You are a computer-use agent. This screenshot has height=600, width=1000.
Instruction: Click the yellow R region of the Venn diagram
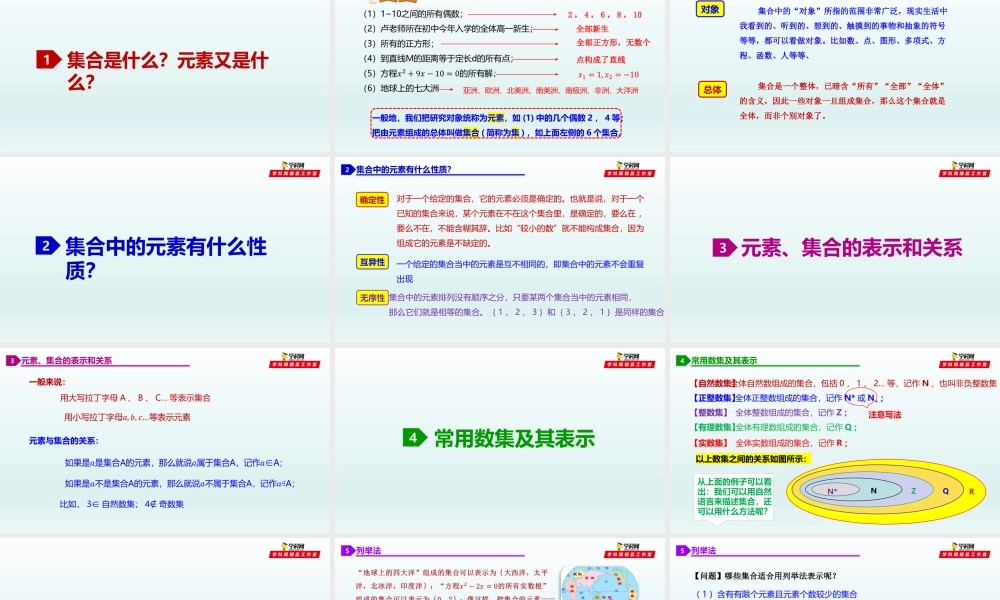(x=971, y=490)
